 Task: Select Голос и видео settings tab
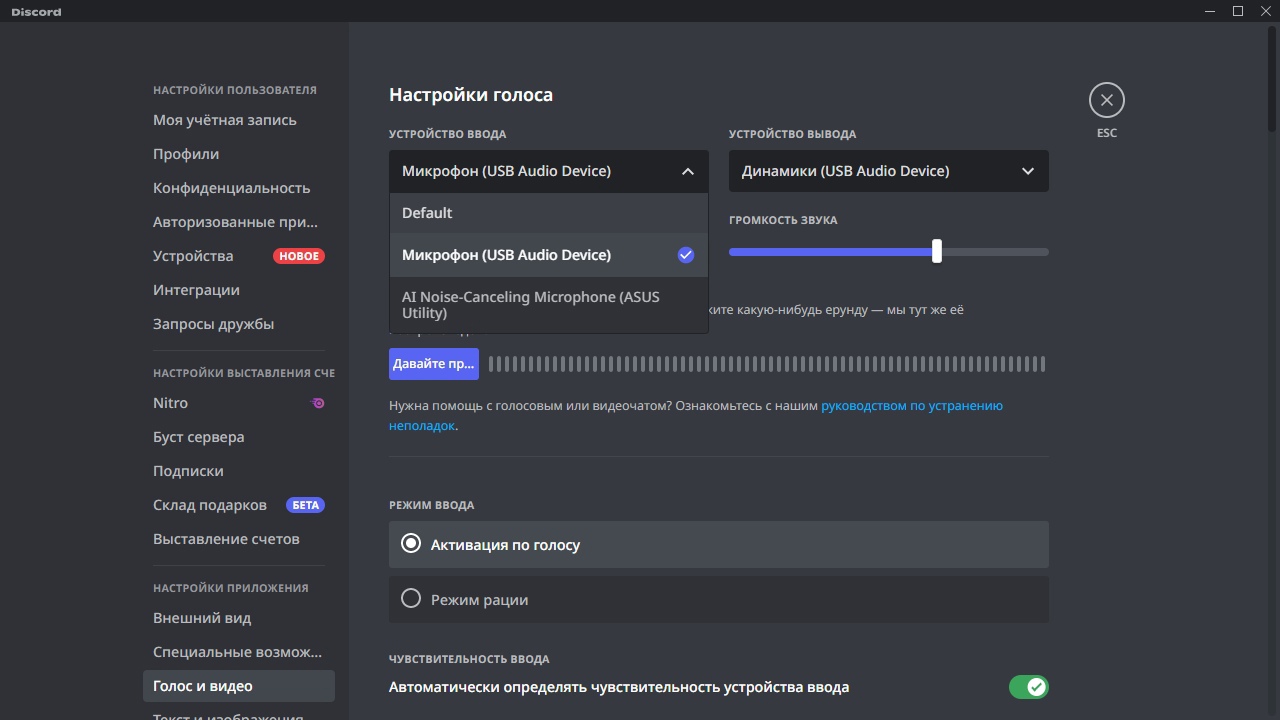coord(239,686)
